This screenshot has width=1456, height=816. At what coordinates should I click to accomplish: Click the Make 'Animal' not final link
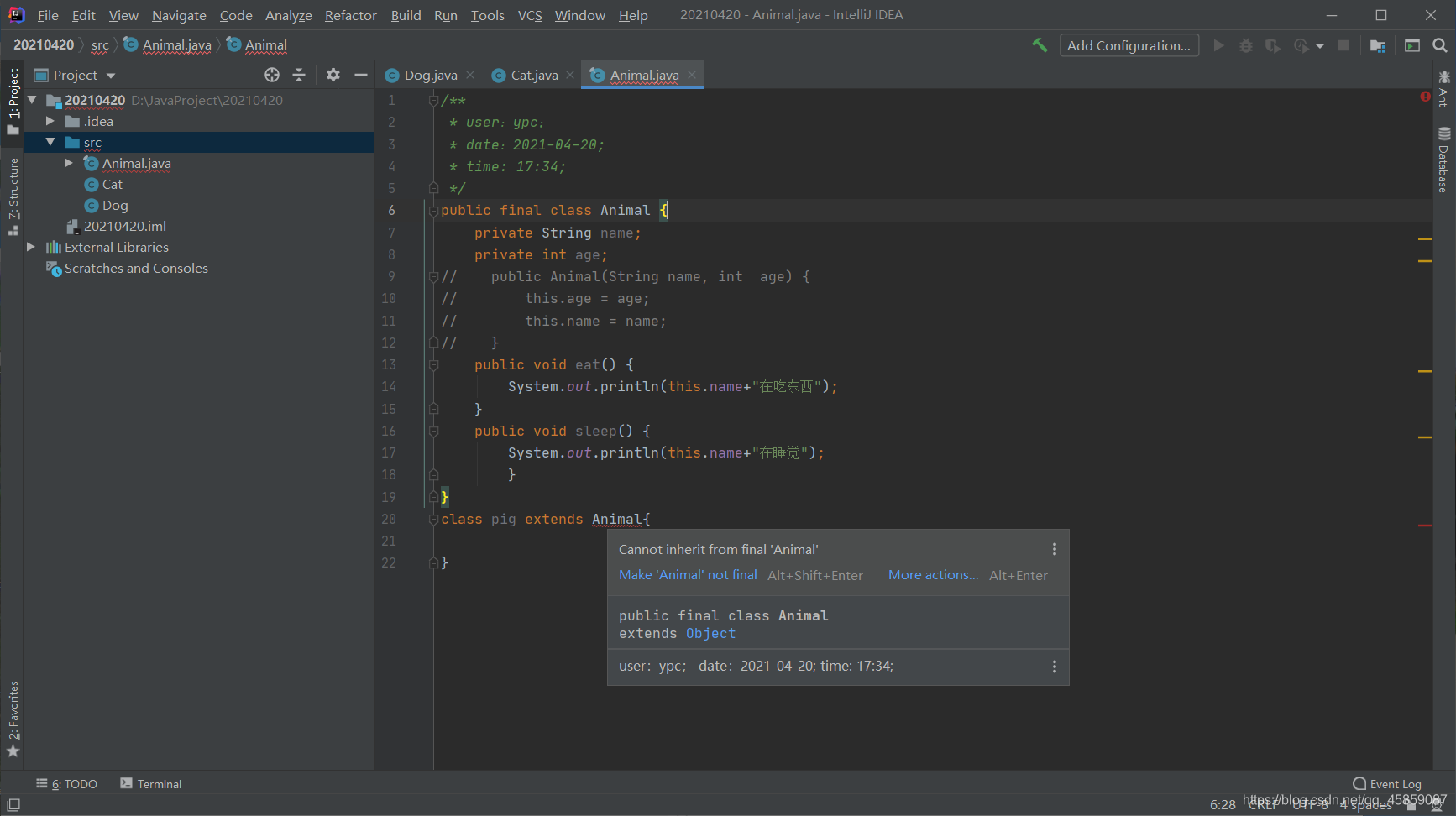pyautogui.click(x=688, y=575)
